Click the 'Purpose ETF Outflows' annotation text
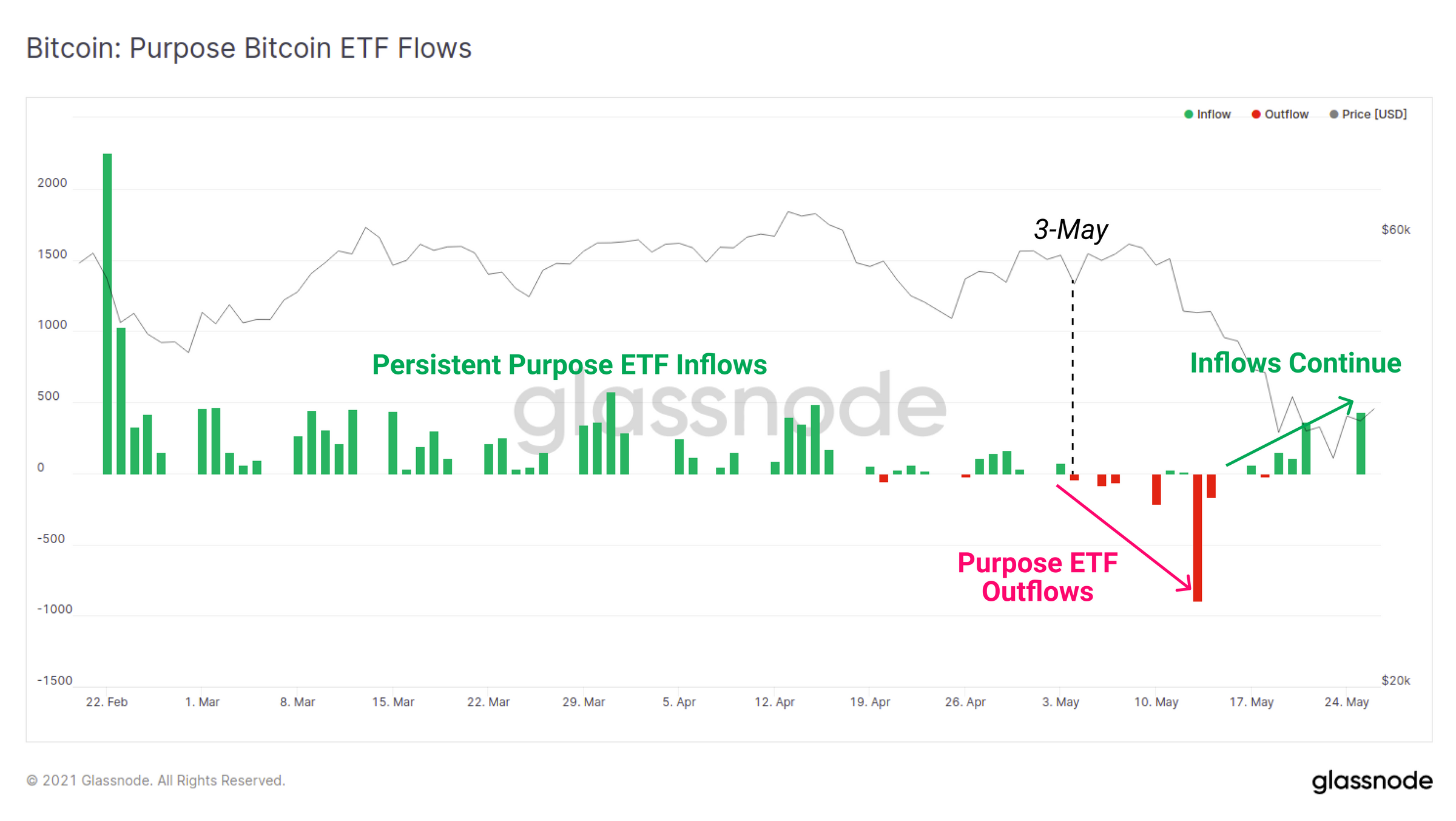The width and height of the screenshot is (1456, 821). (x=1037, y=577)
